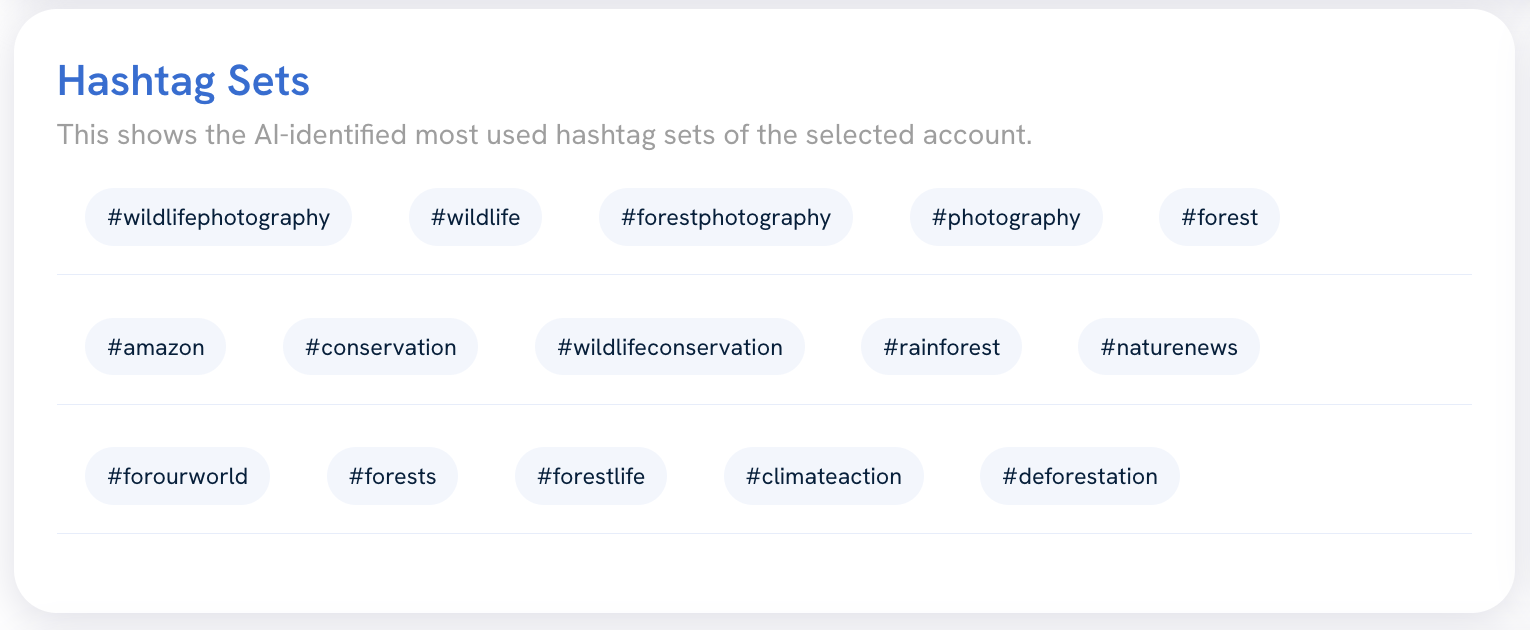This screenshot has width=1530, height=630.
Task: Select the #forourworld hashtag pill
Action: pos(177,475)
